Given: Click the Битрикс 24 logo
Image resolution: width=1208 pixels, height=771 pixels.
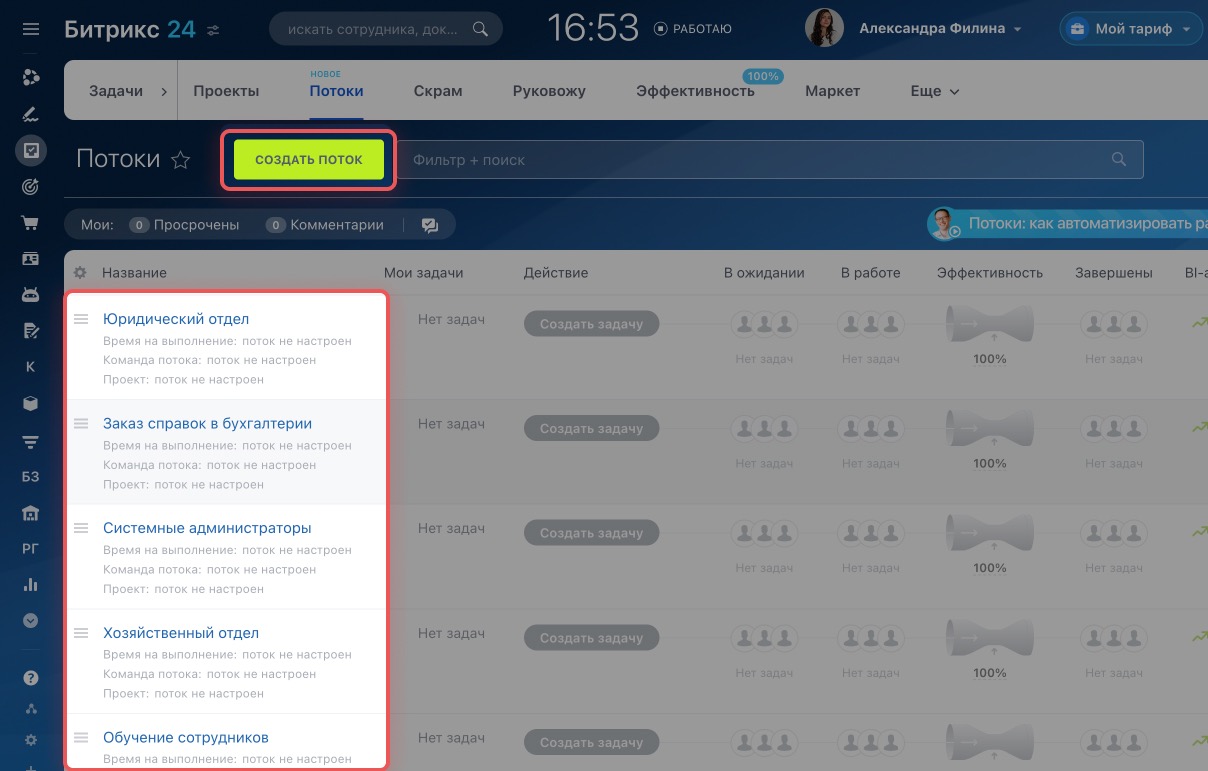Looking at the screenshot, I should point(130,30).
